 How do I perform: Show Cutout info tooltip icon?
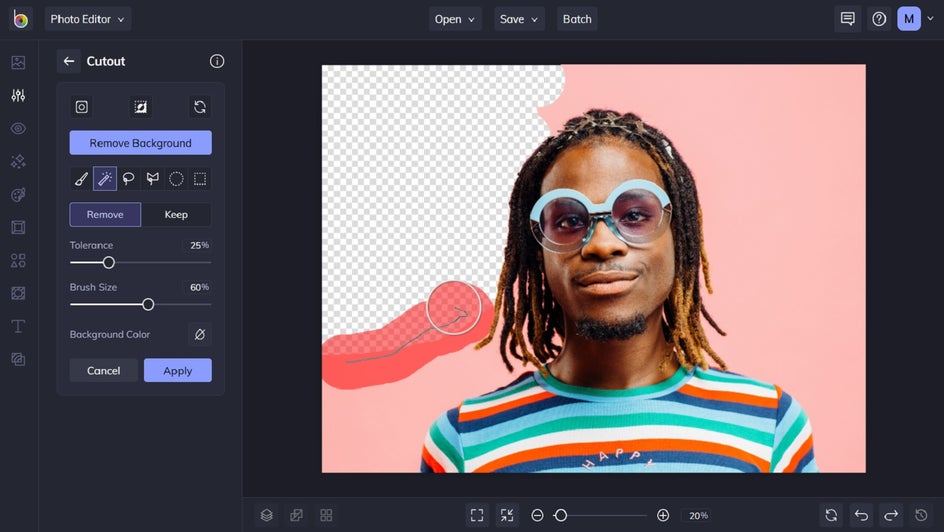pyautogui.click(x=217, y=61)
